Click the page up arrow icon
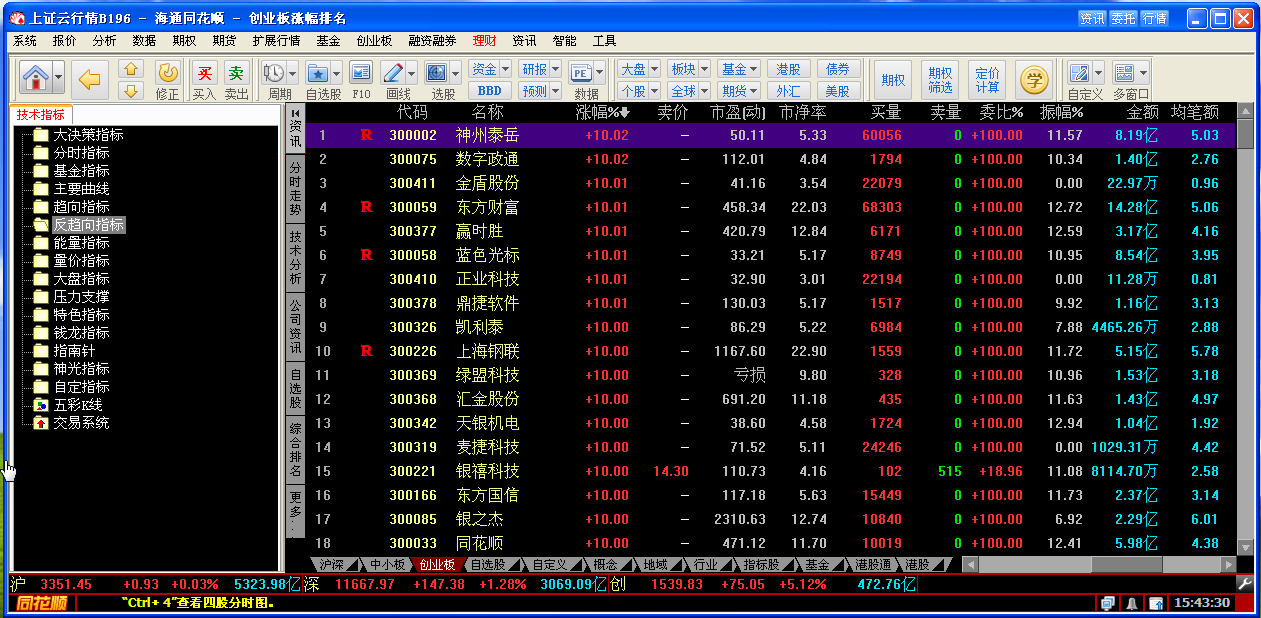The image size is (1261, 618). pos(131,69)
